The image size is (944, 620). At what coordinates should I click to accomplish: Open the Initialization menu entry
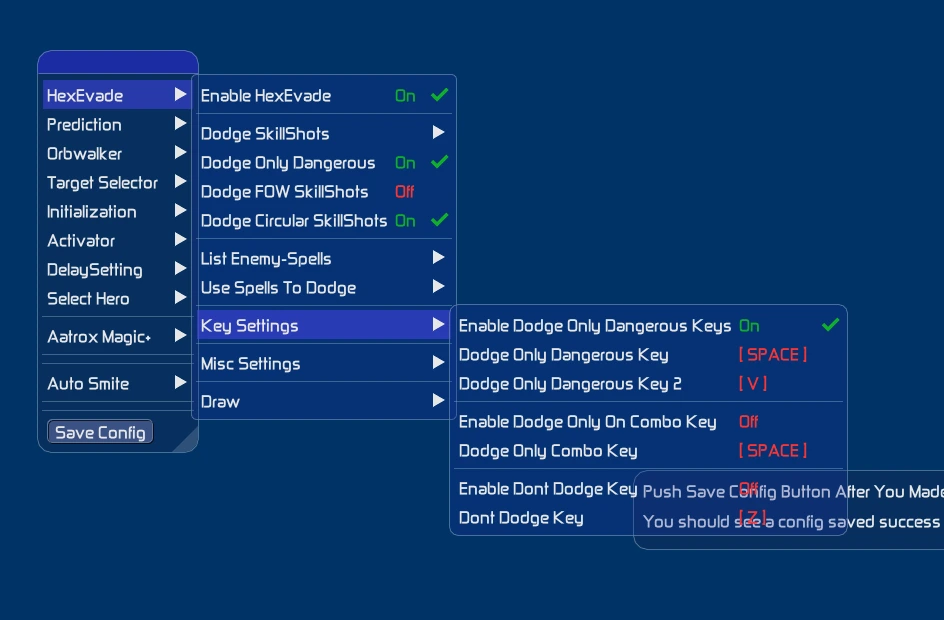(117, 211)
